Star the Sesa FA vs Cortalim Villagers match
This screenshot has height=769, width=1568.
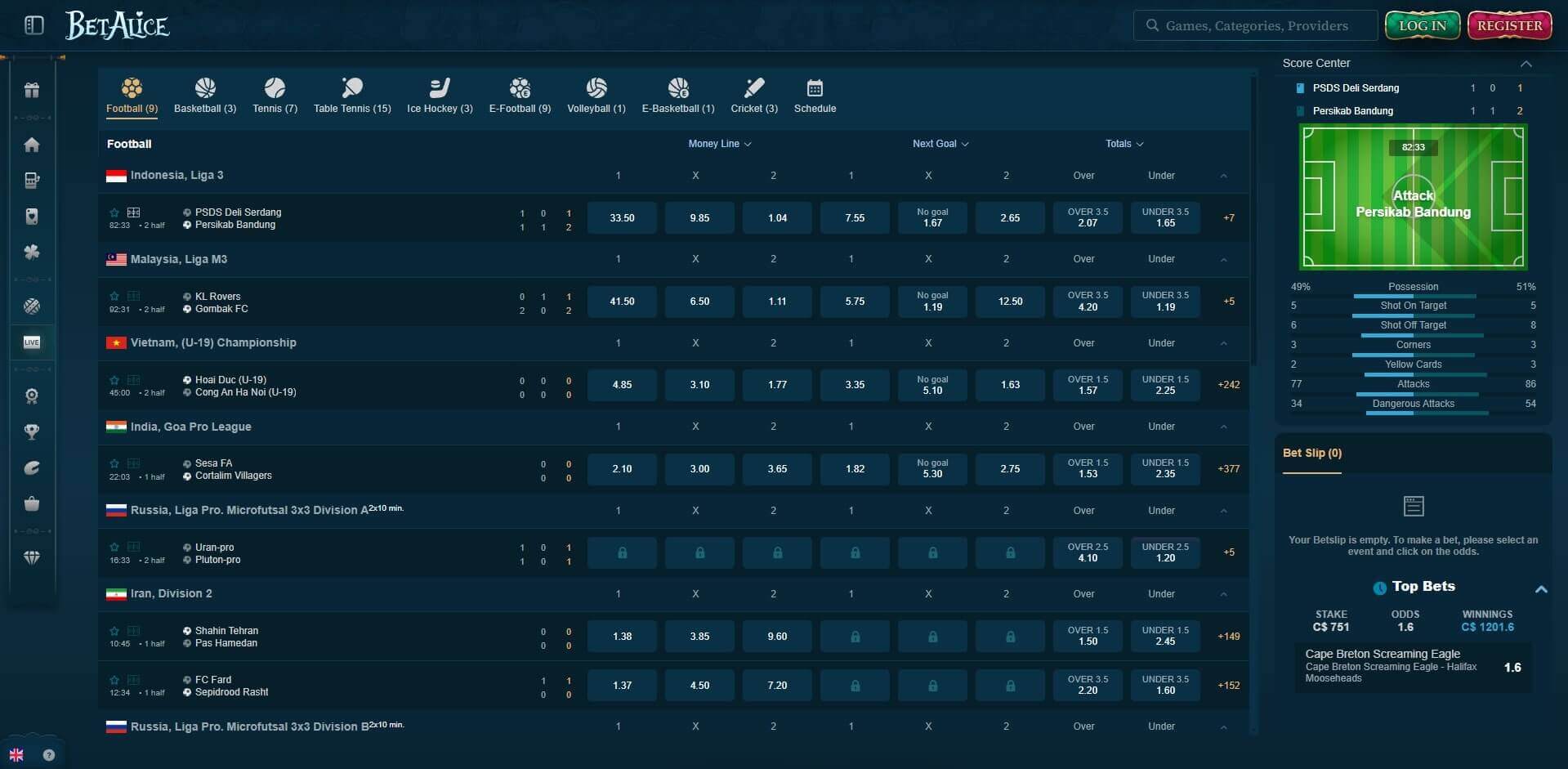point(114,463)
